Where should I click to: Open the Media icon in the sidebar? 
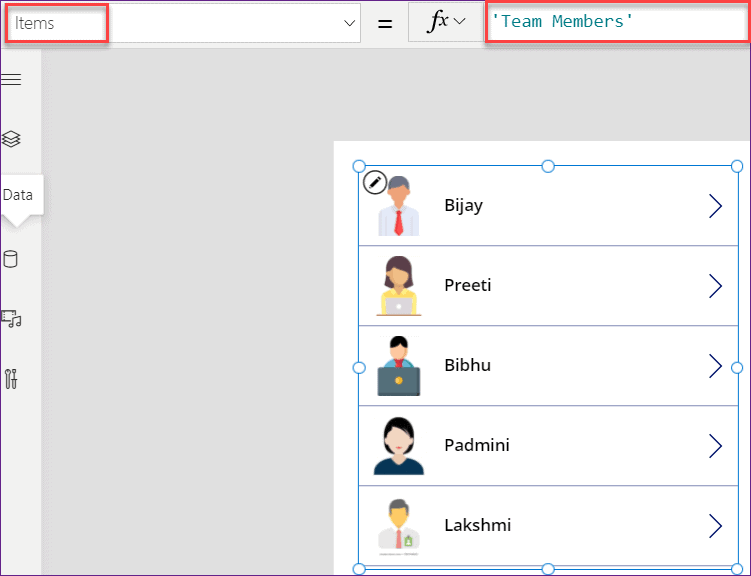(11, 319)
